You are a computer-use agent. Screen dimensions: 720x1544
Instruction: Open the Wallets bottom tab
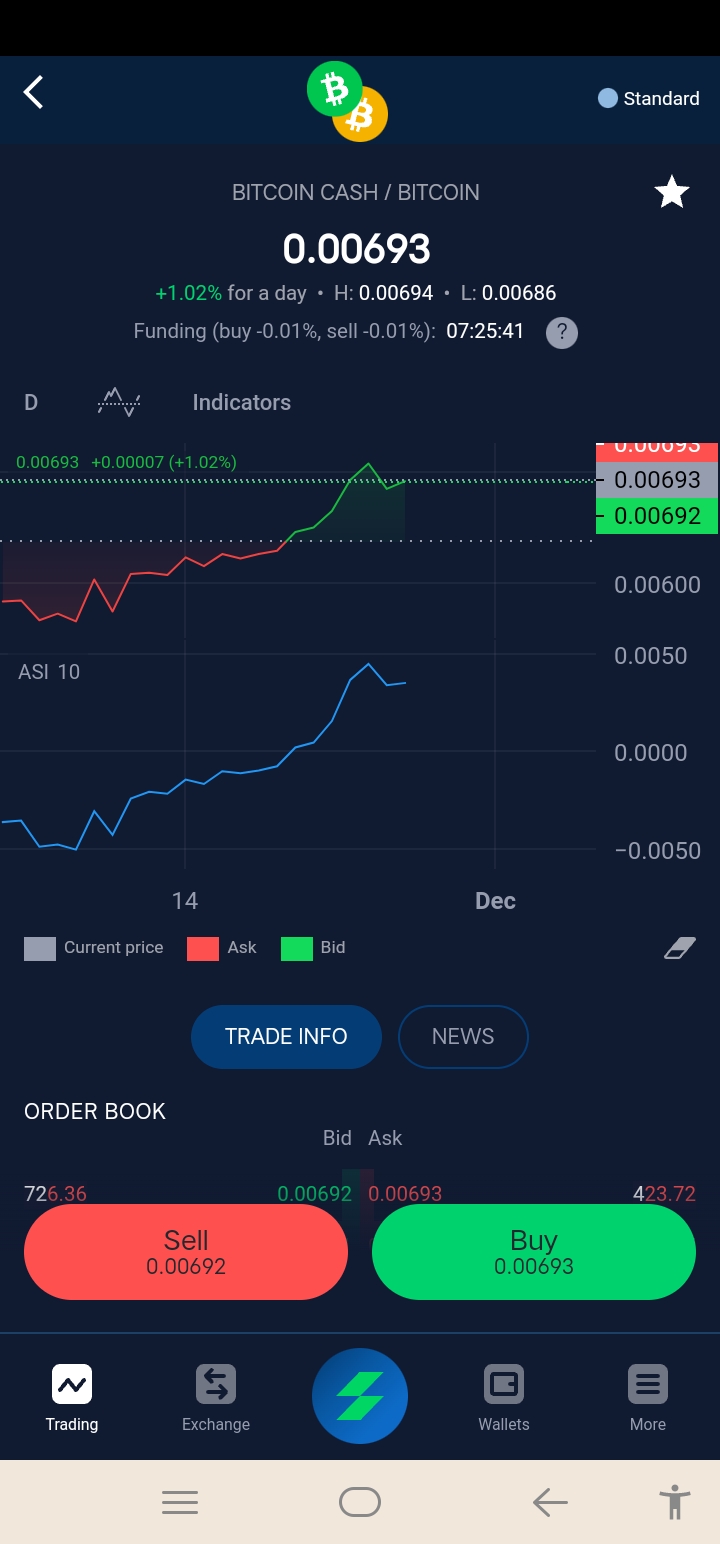coord(504,1398)
